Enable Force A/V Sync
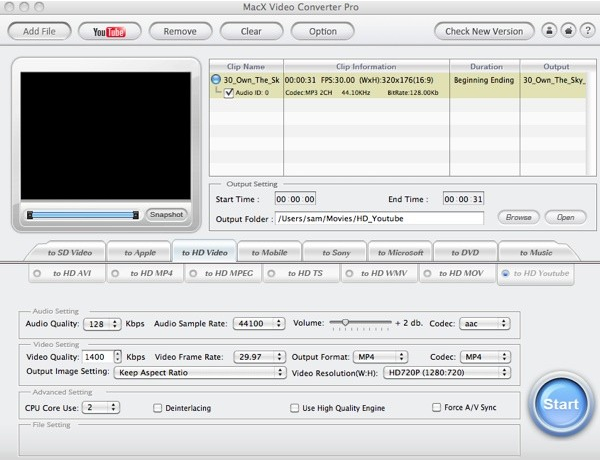This screenshot has width=600, height=460. click(436, 407)
